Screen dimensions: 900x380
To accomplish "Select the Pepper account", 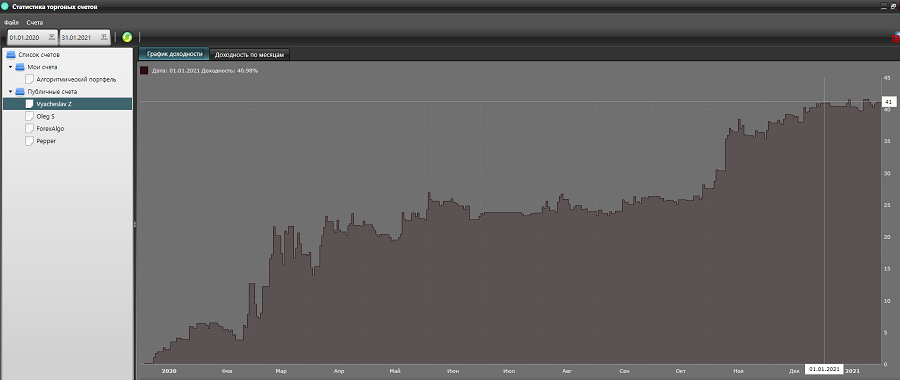I will (46, 141).
